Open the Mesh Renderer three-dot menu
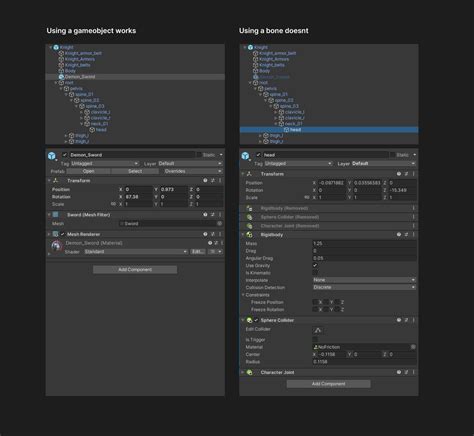474x436 pixels. (x=220, y=234)
